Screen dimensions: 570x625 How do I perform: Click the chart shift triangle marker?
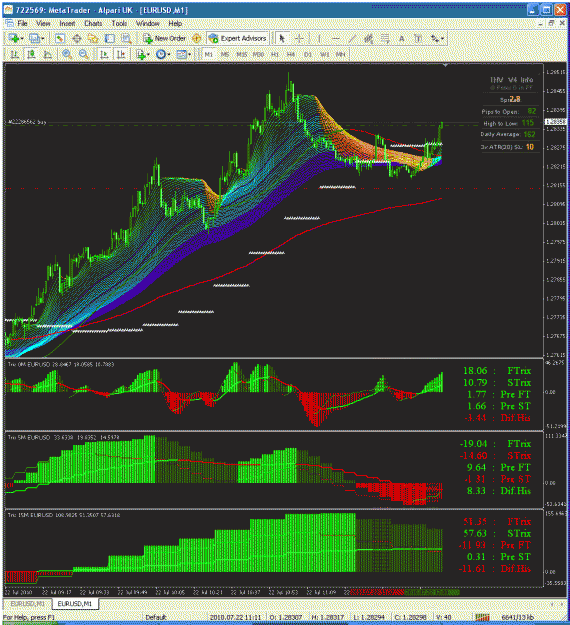click(x=445, y=65)
